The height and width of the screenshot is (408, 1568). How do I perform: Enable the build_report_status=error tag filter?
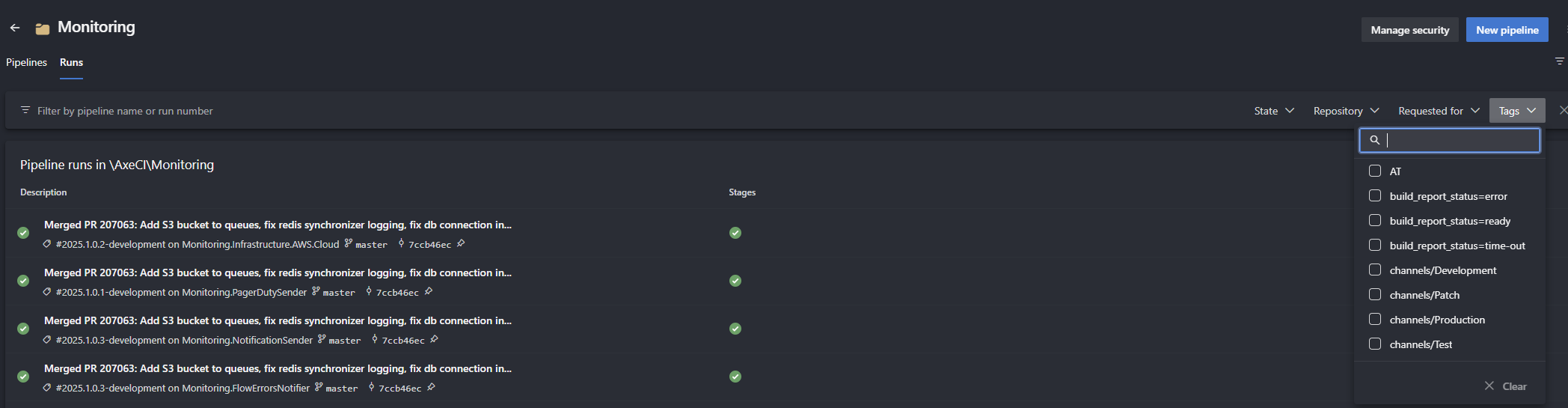(x=1375, y=195)
